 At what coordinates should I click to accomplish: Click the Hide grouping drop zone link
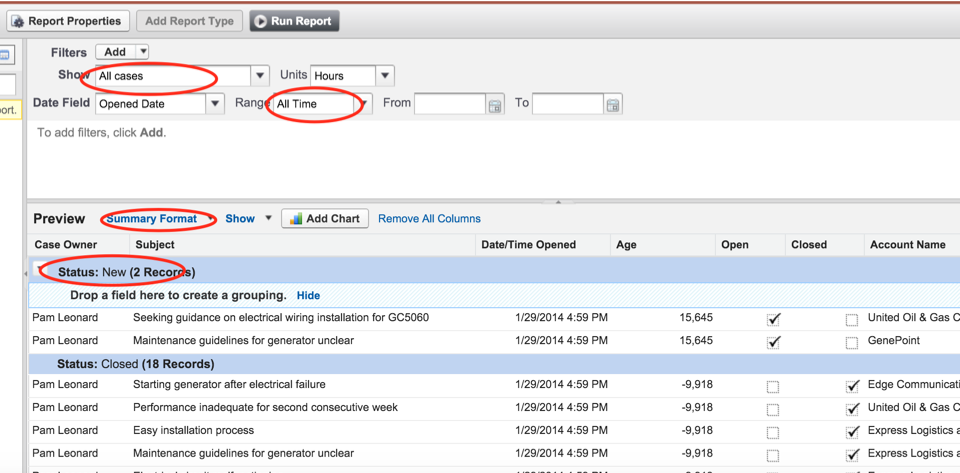coord(308,296)
